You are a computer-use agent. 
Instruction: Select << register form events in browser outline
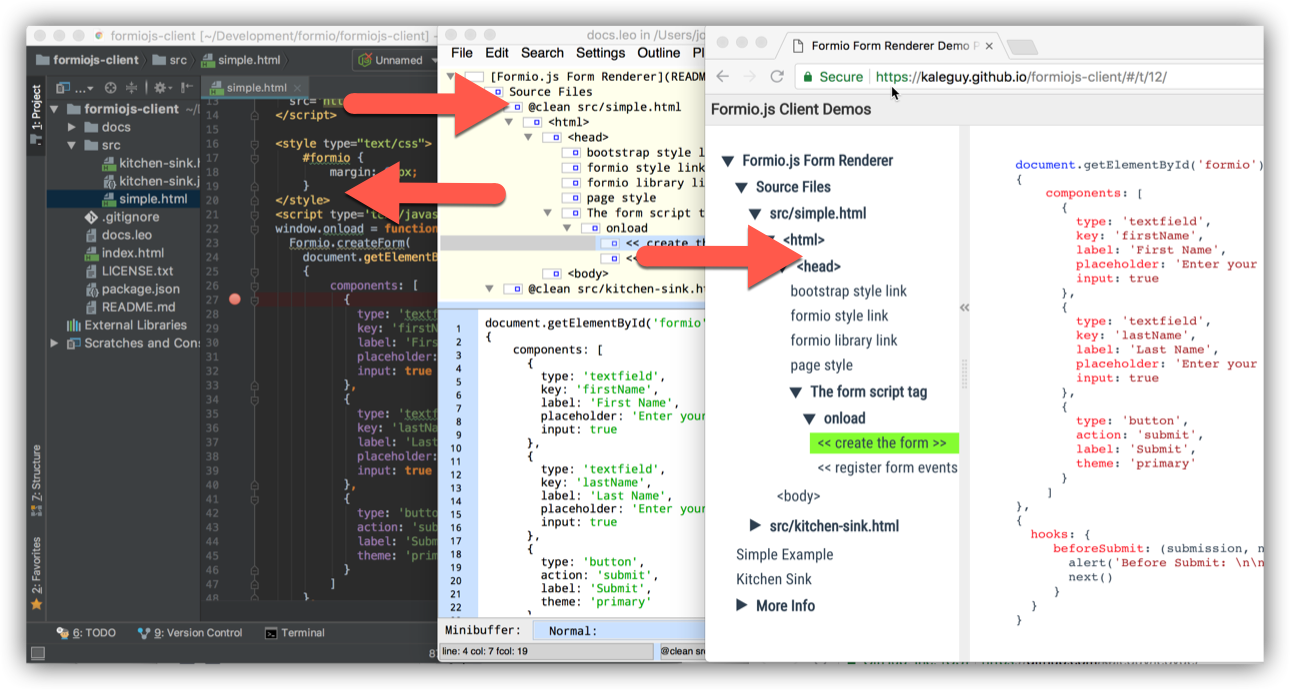pyautogui.click(x=887, y=467)
